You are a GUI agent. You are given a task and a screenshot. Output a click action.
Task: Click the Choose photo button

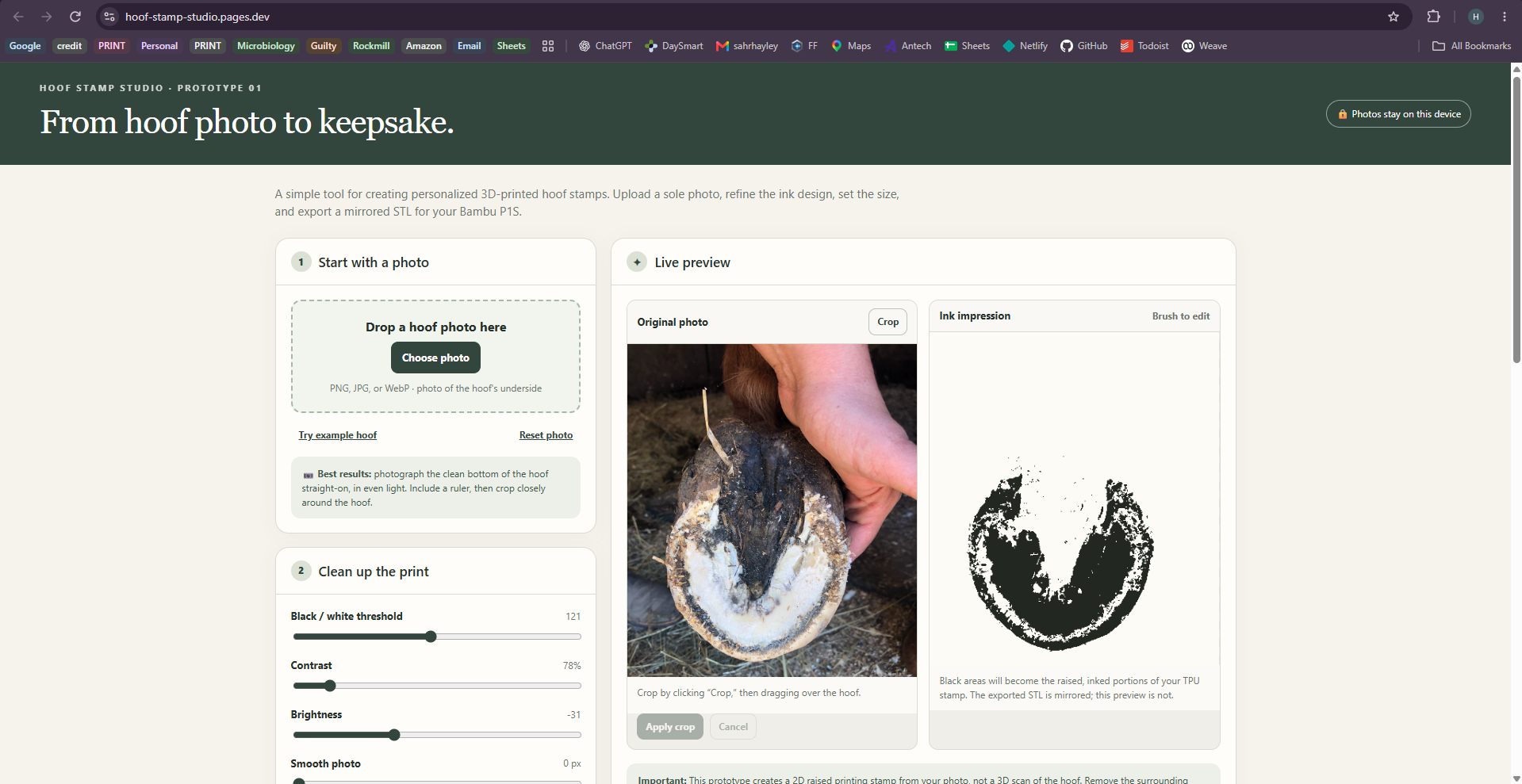point(435,358)
